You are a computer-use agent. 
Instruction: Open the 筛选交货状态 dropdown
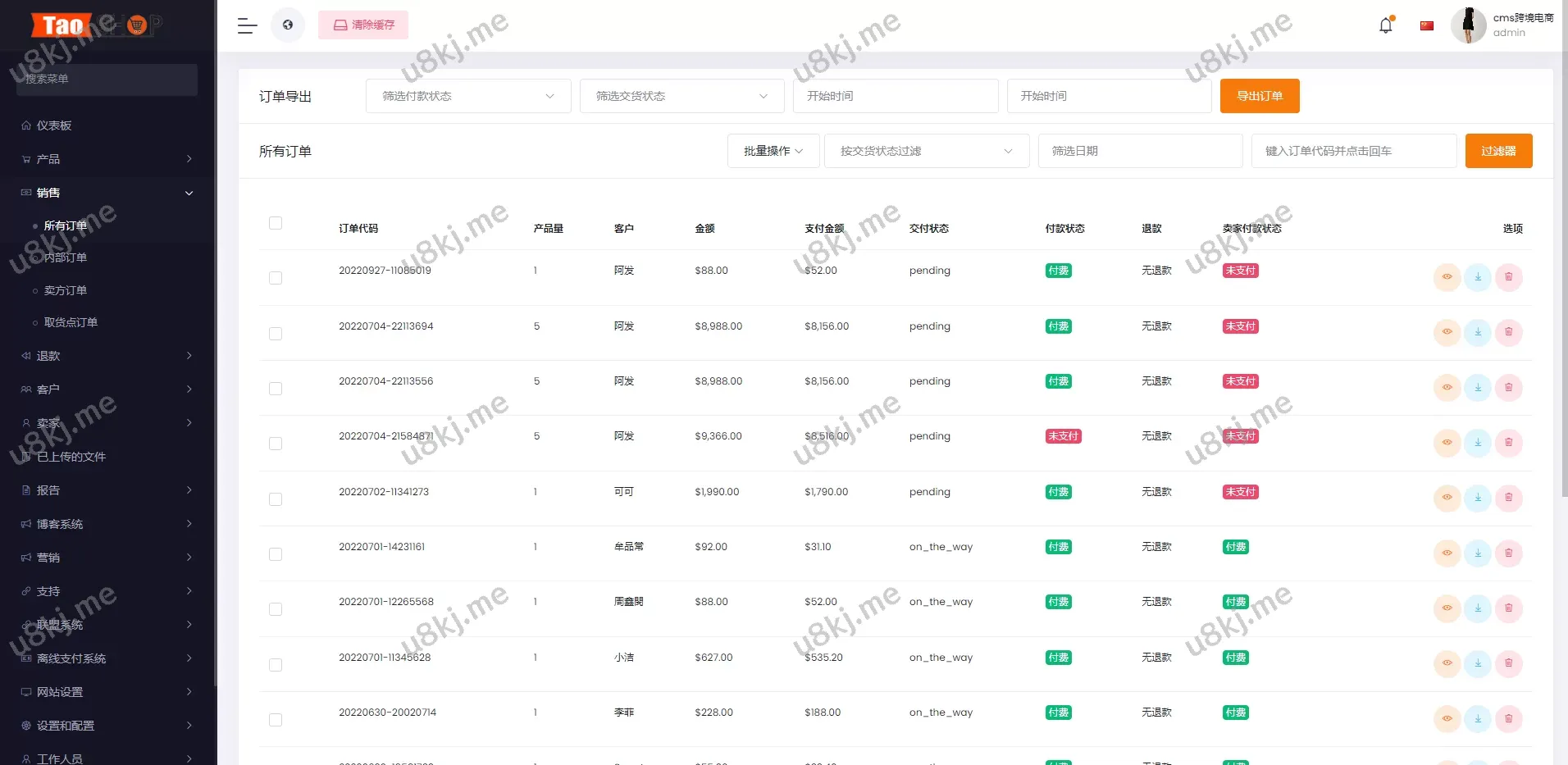coord(681,96)
